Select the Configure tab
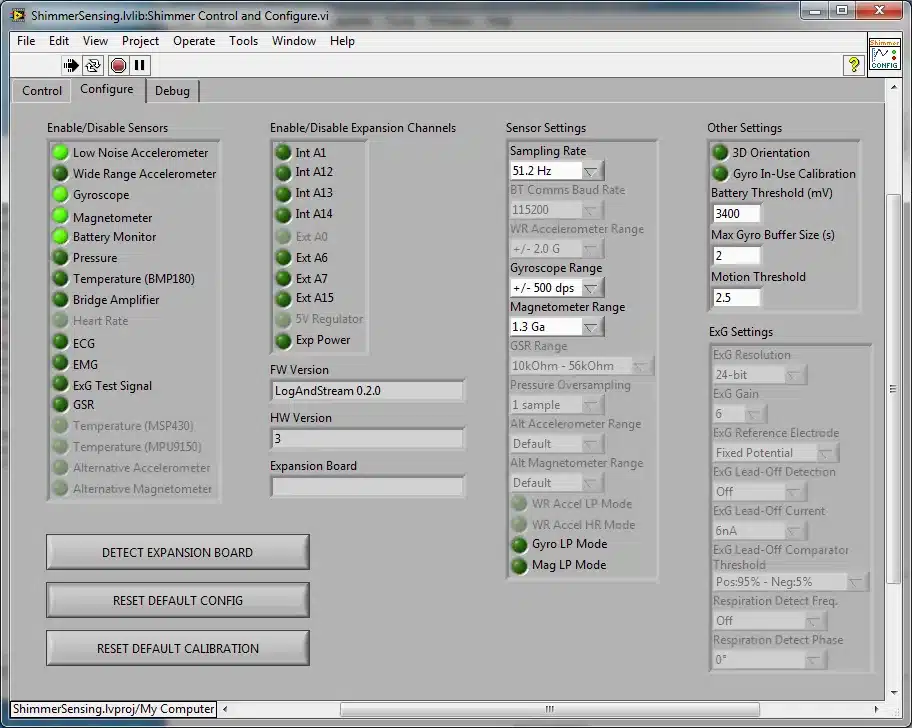This screenshot has width=912, height=728. point(107,89)
